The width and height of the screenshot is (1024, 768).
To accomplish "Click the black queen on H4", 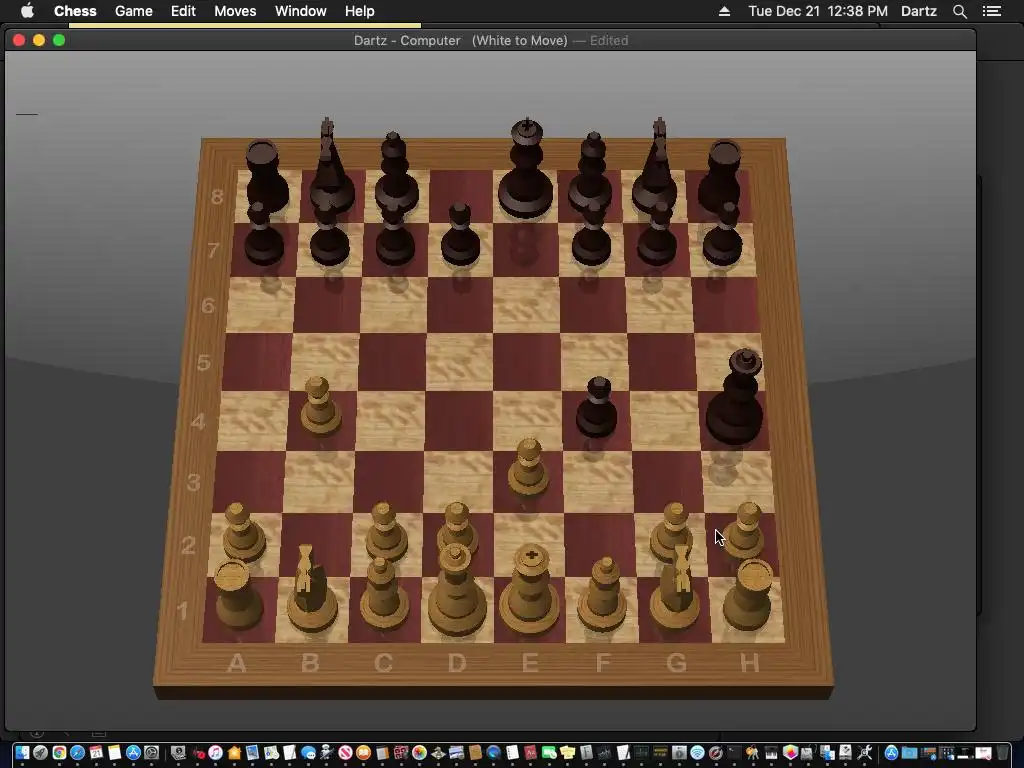I will tap(737, 398).
